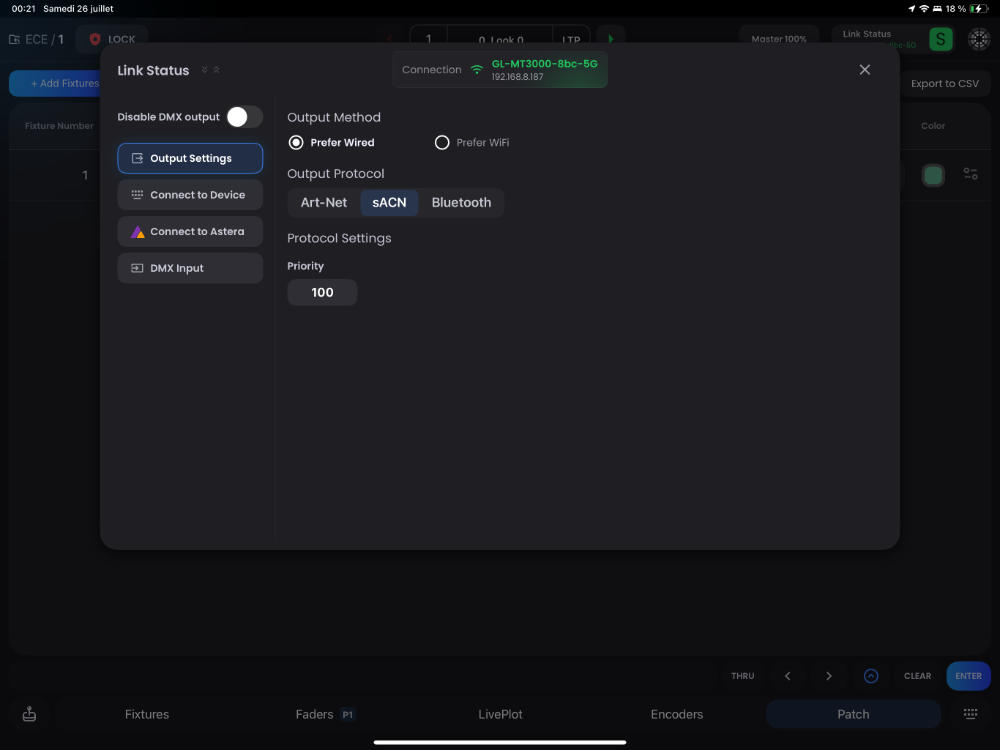
Task: Click the joystick icon at bottom left
Action: (29, 714)
